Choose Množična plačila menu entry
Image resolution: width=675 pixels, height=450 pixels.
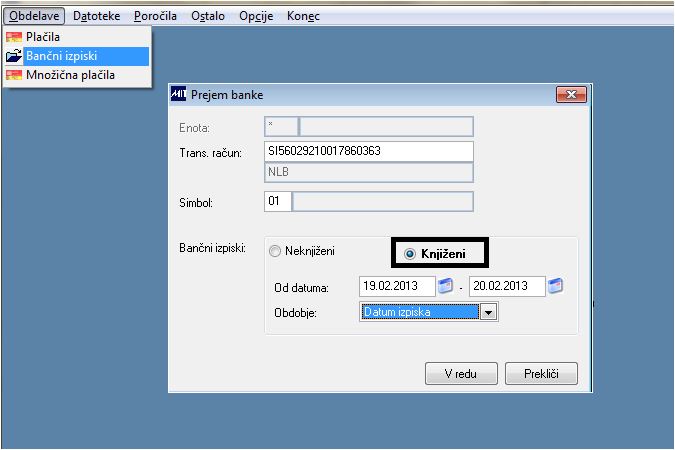click(x=77, y=75)
